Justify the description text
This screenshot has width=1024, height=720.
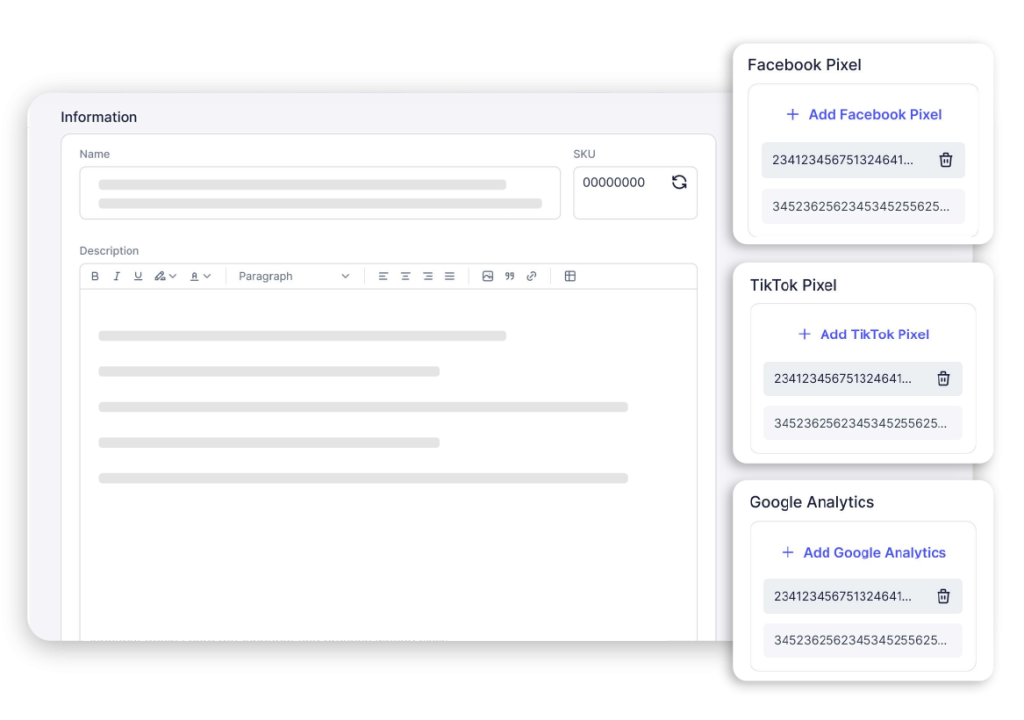449,276
